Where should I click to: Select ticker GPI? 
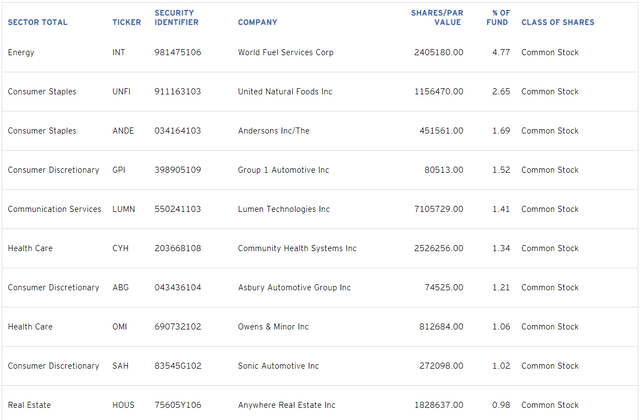pyautogui.click(x=119, y=170)
